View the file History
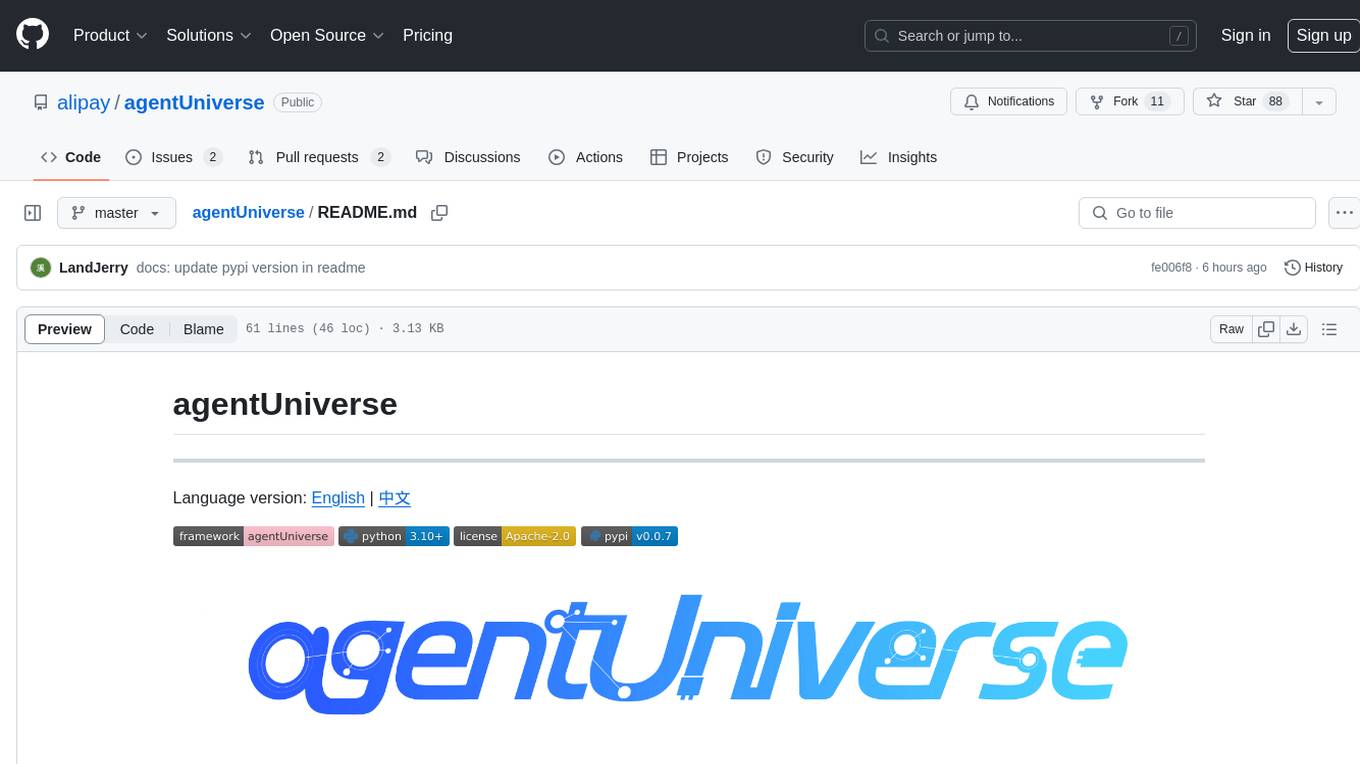The width and height of the screenshot is (1360, 764). coord(1313,268)
